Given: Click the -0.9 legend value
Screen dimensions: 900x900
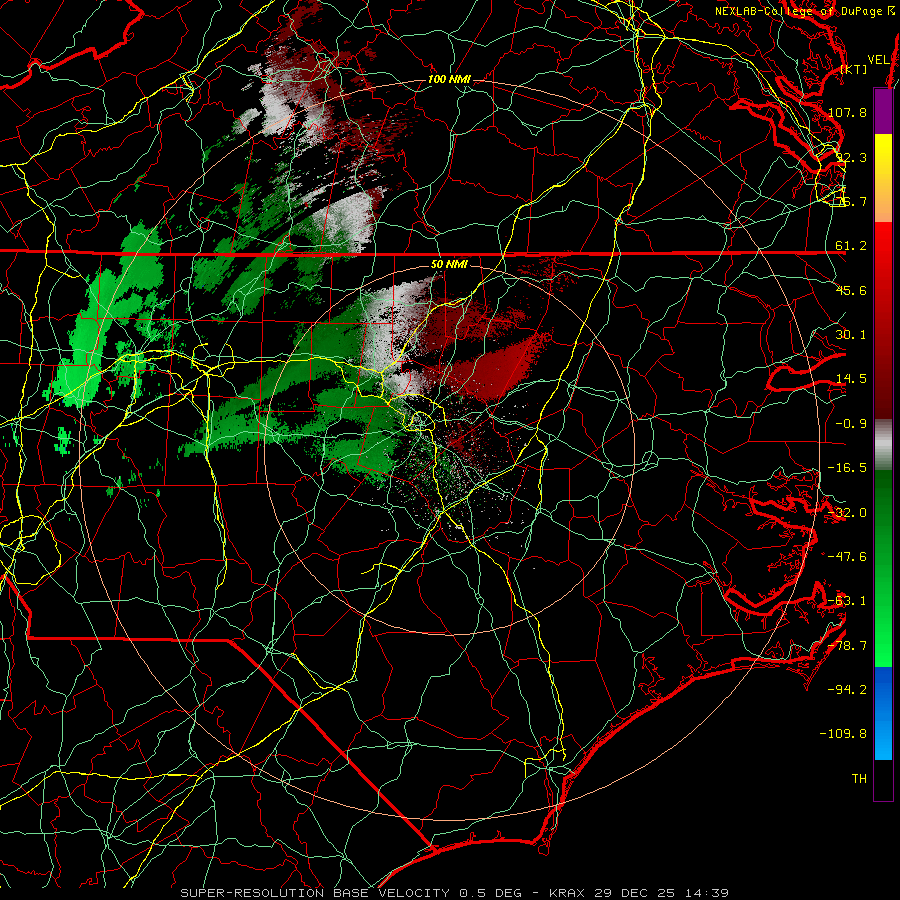Looking at the screenshot, I should coord(851,424).
